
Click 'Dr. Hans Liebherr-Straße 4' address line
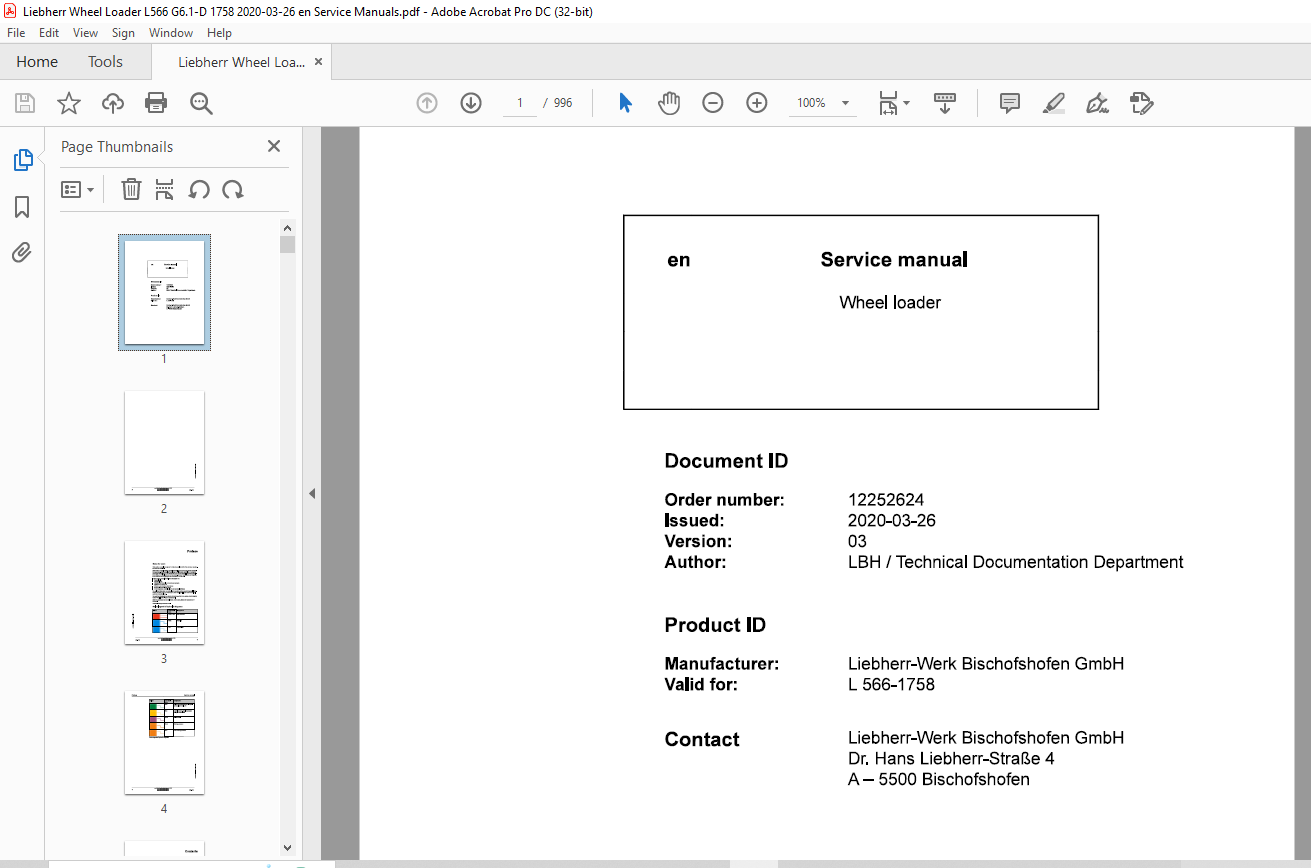tap(951, 759)
